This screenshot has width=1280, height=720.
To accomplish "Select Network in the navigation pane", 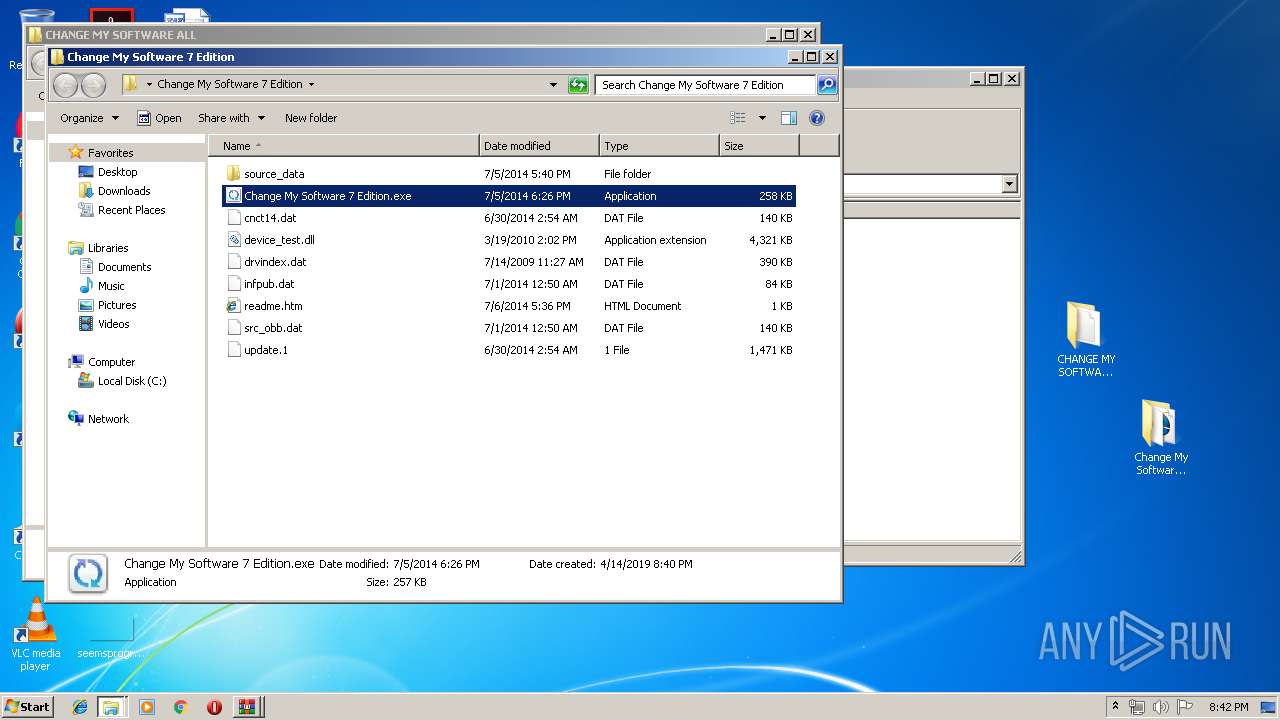I will pos(108,419).
